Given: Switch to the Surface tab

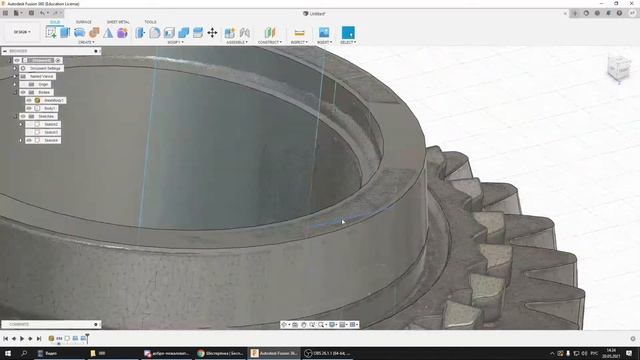Looking at the screenshot, I should coord(84,22).
